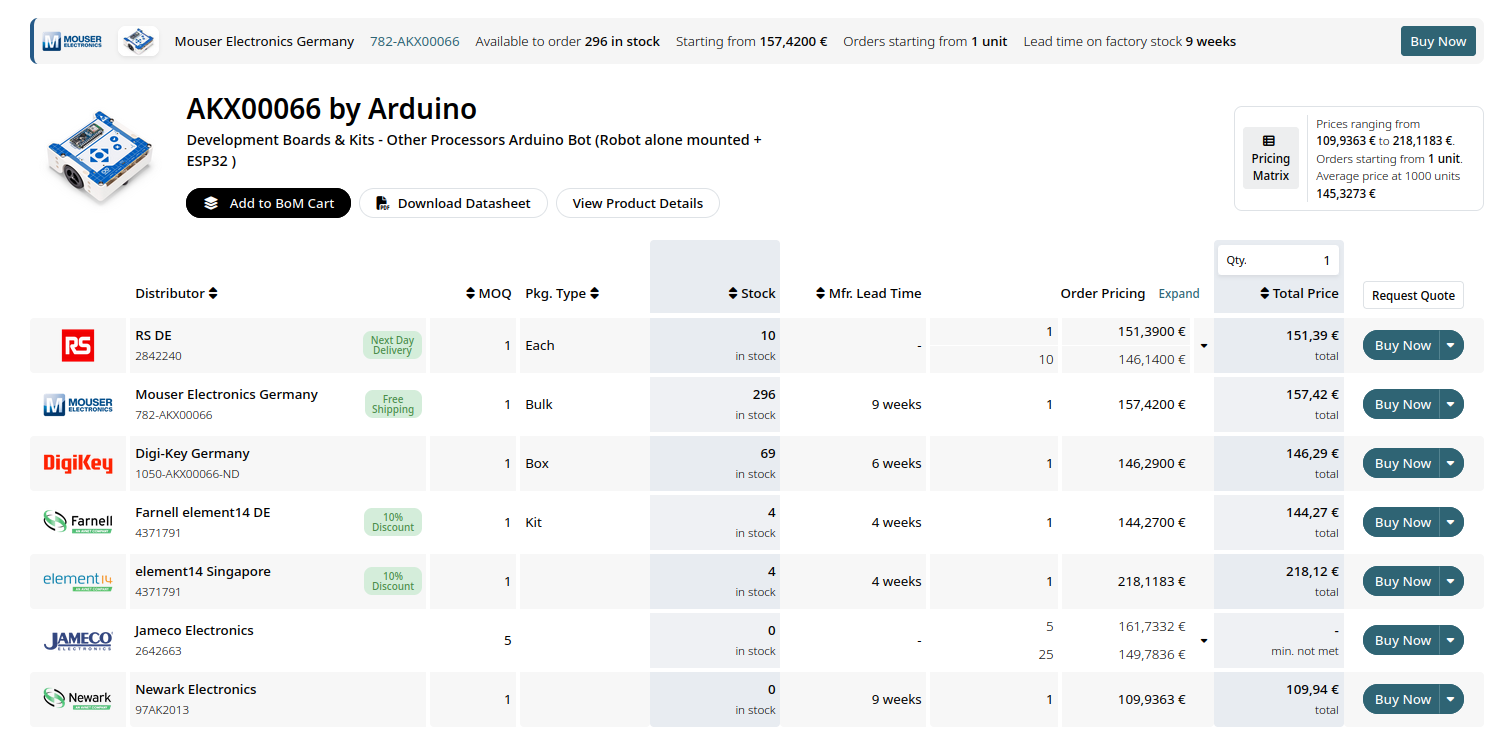
Task: Buy Now from Digi-Key Germany
Action: tap(1402, 464)
